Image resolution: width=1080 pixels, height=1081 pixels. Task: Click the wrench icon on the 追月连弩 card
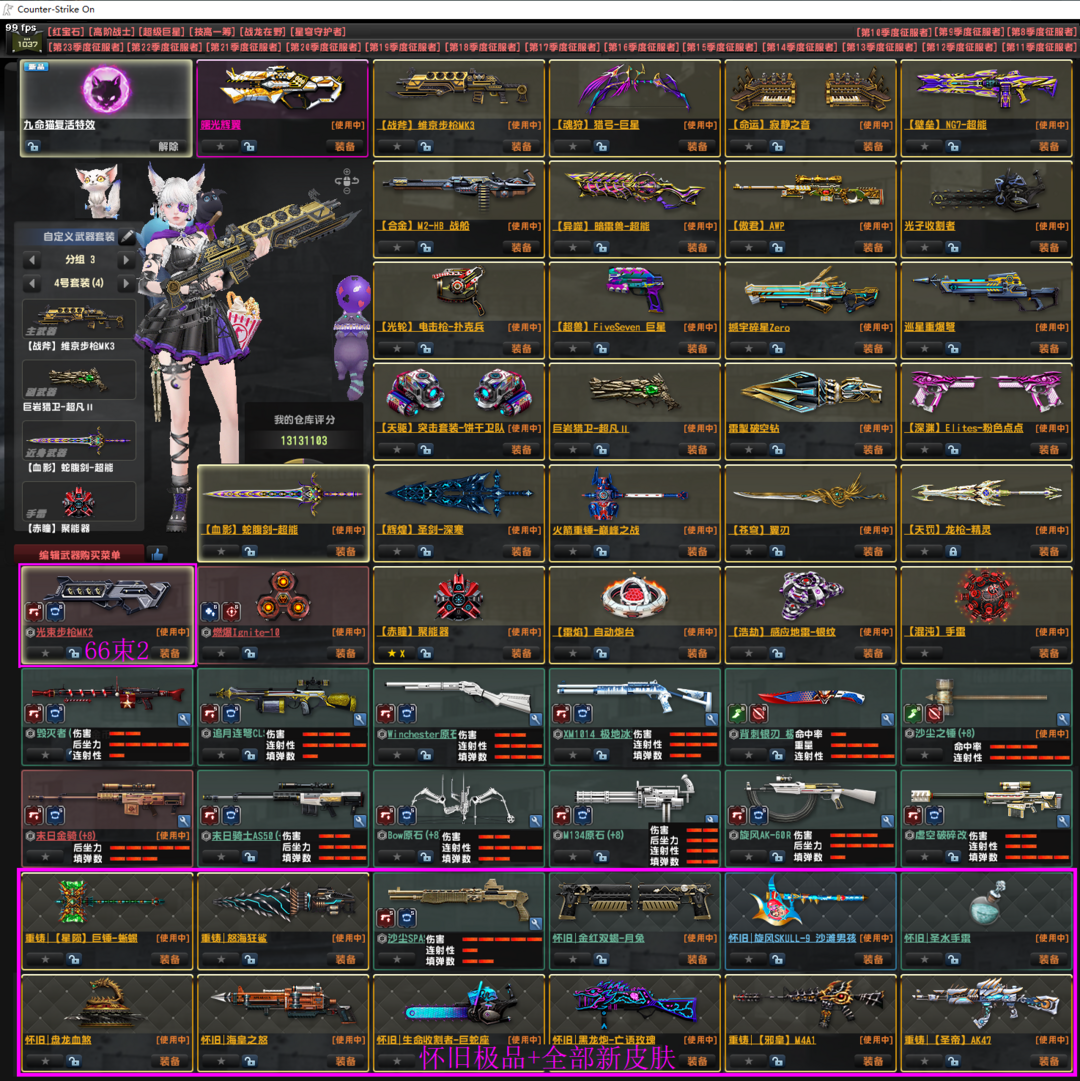(x=360, y=718)
